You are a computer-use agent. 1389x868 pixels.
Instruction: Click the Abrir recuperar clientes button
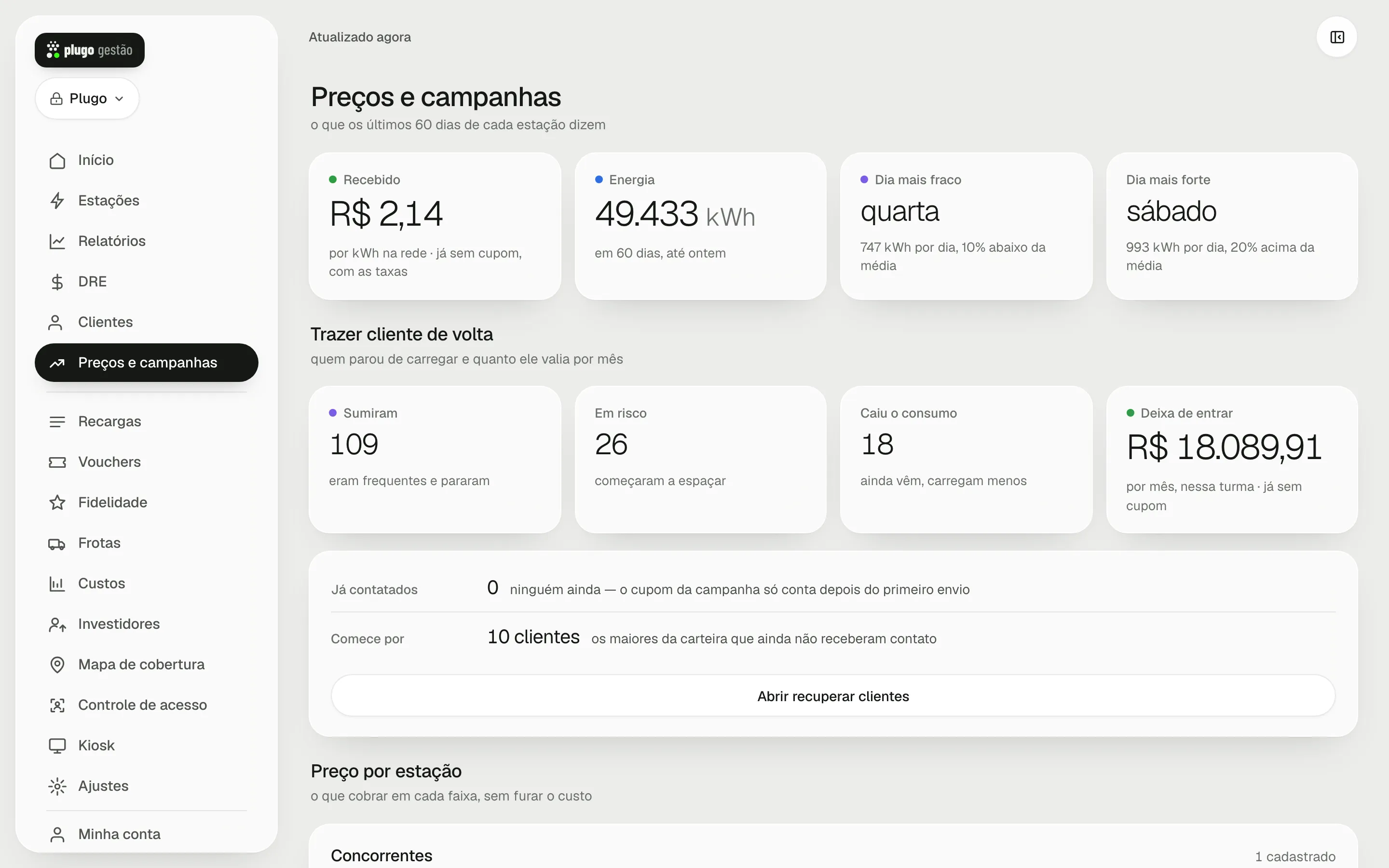pyautogui.click(x=833, y=696)
